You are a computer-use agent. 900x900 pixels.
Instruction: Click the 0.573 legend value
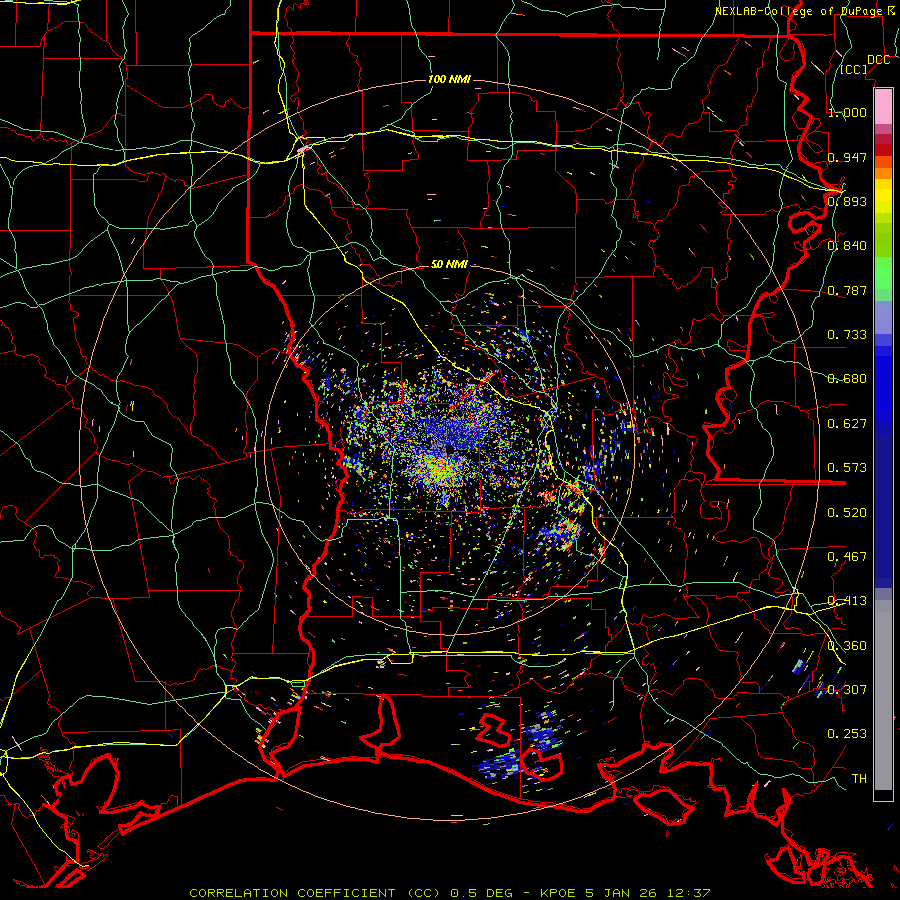tap(847, 468)
